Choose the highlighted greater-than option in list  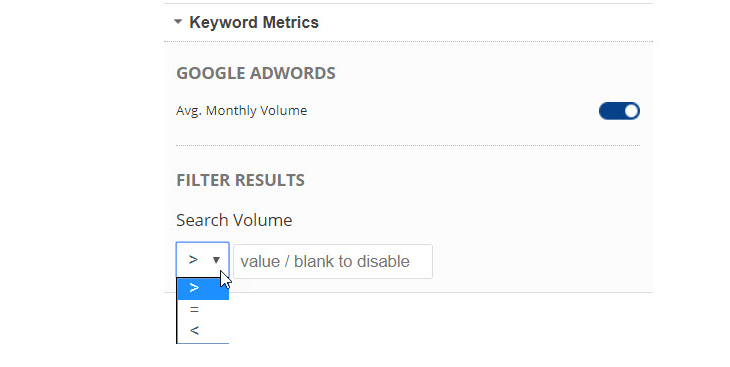203,288
